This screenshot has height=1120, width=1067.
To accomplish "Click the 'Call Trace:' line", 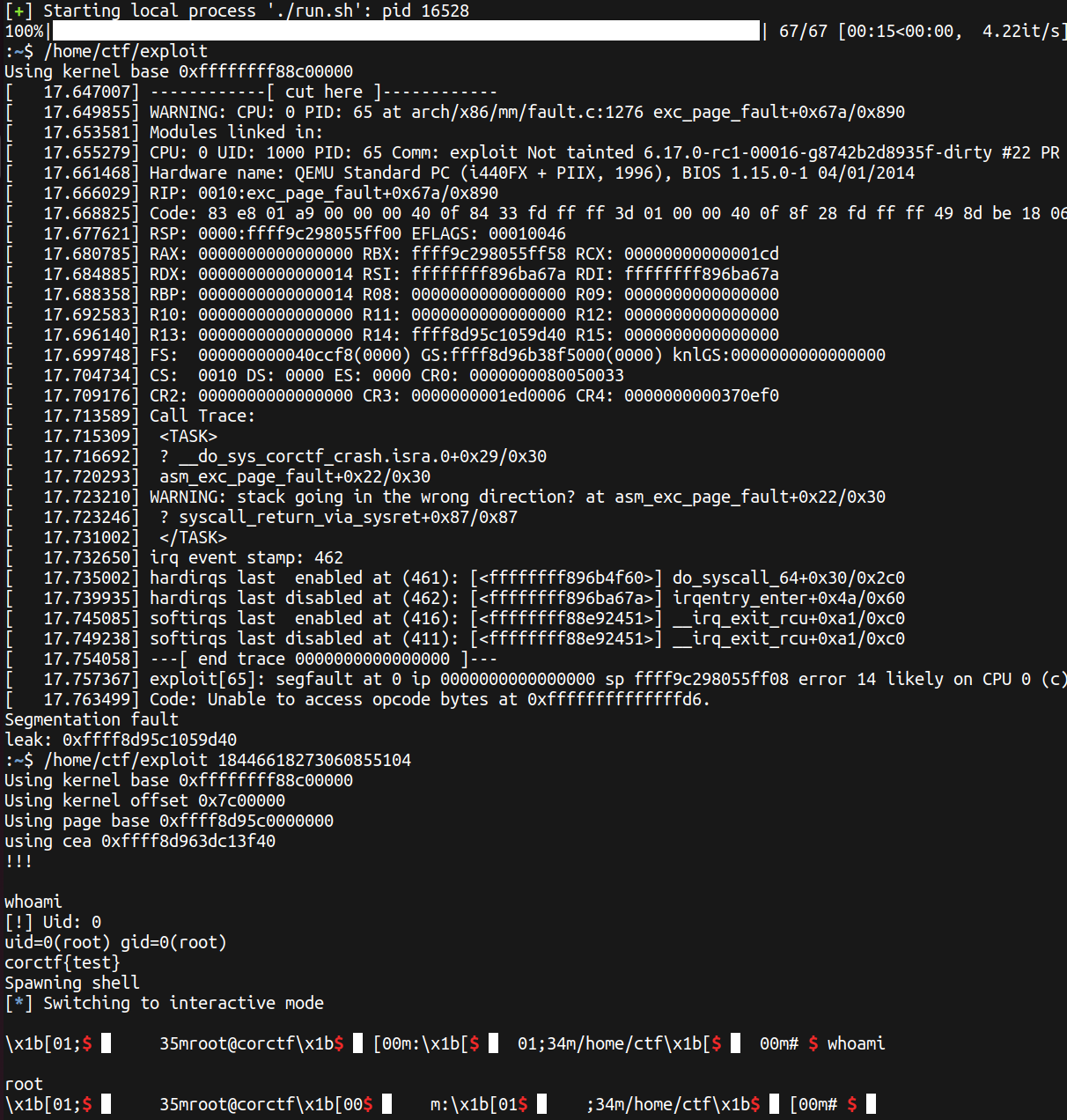I will 202,416.
